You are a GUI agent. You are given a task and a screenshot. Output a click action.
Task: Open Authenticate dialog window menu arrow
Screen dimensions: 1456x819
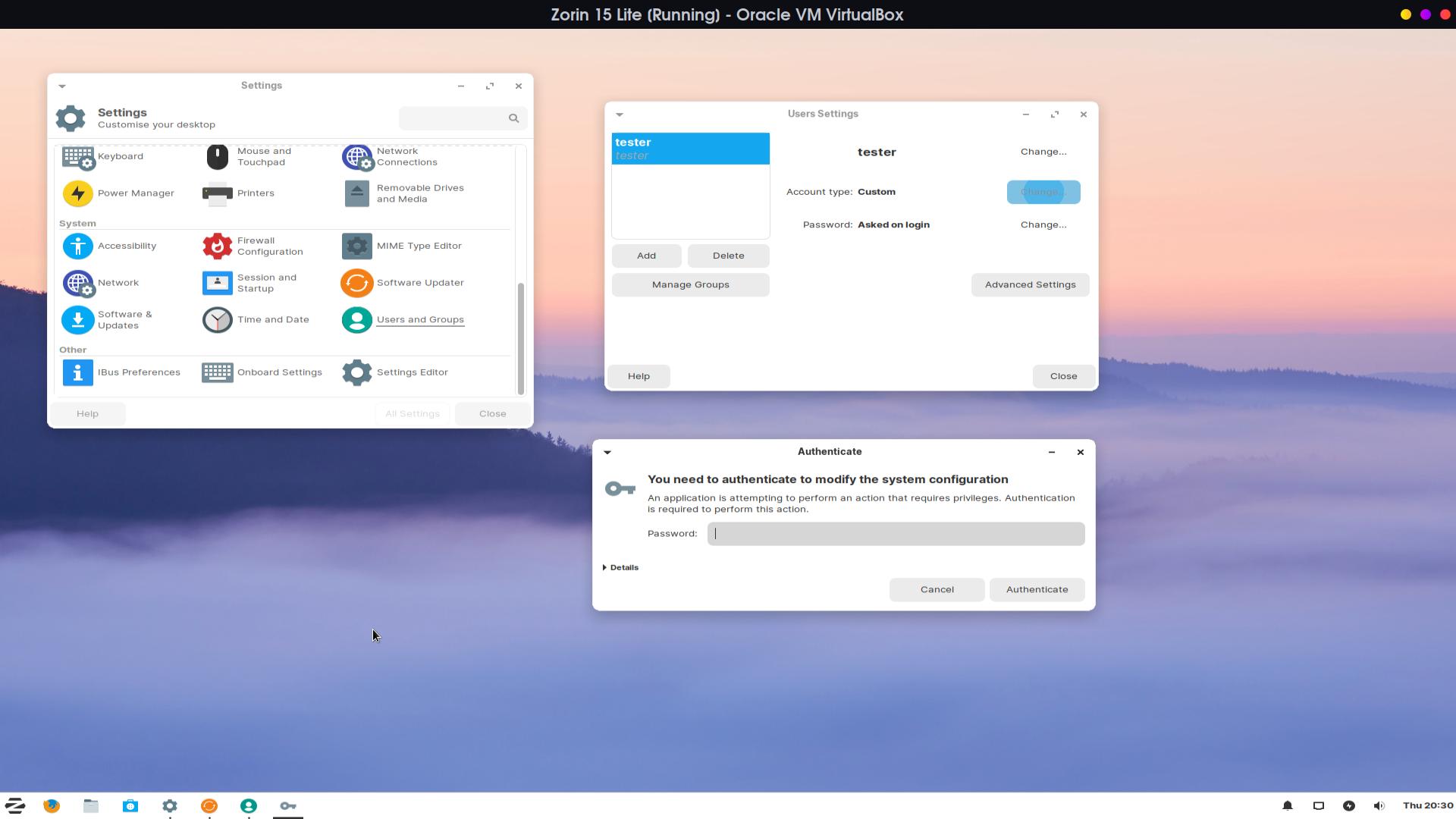point(607,452)
